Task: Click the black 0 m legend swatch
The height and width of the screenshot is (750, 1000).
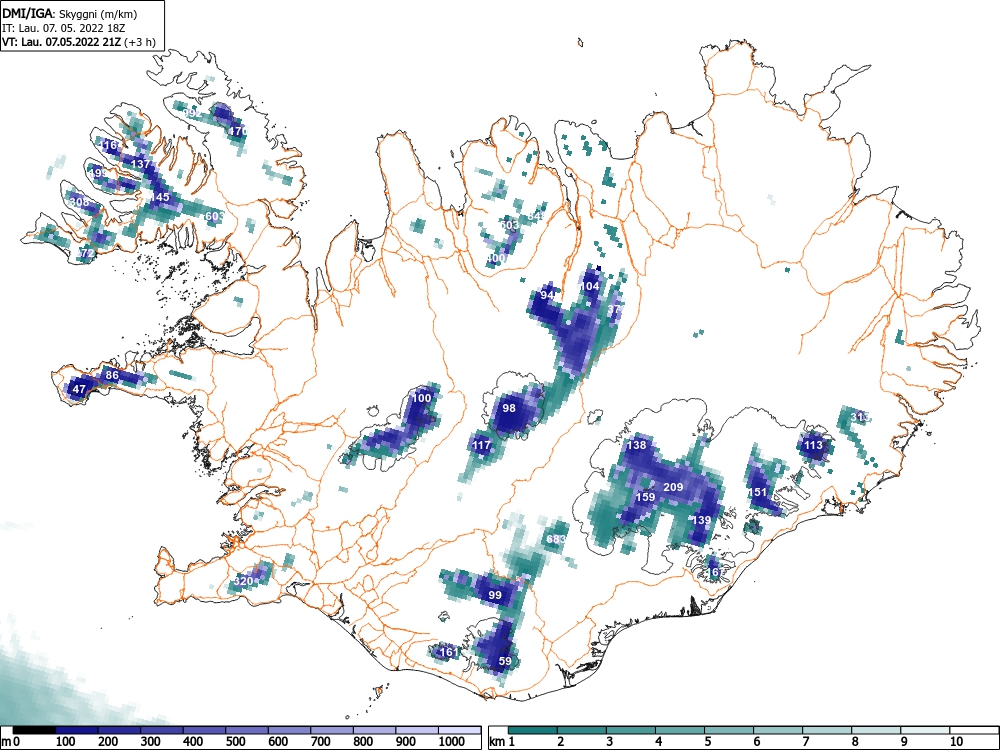Action: click(x=34, y=730)
